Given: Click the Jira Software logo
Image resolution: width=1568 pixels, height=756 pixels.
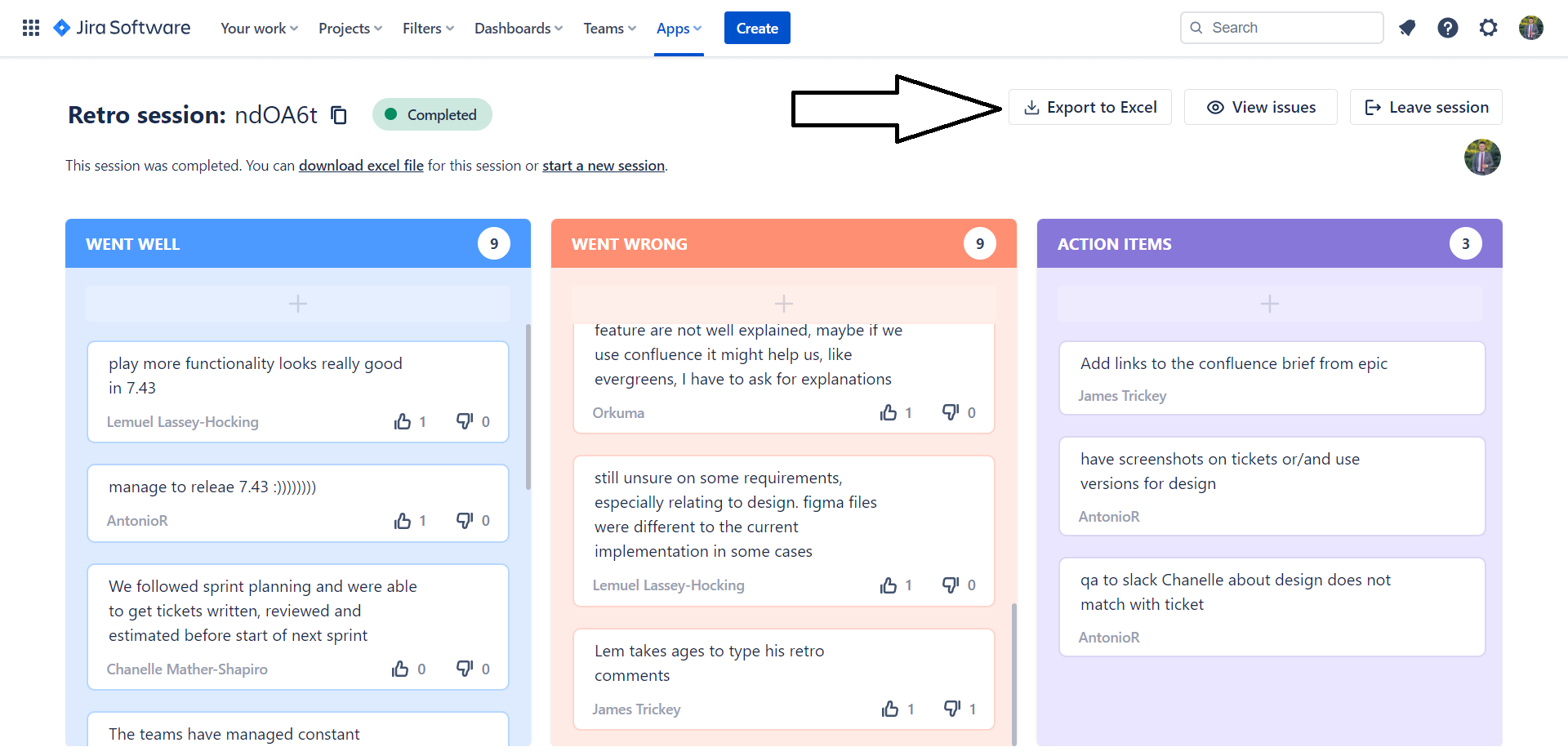Looking at the screenshot, I should [122, 28].
